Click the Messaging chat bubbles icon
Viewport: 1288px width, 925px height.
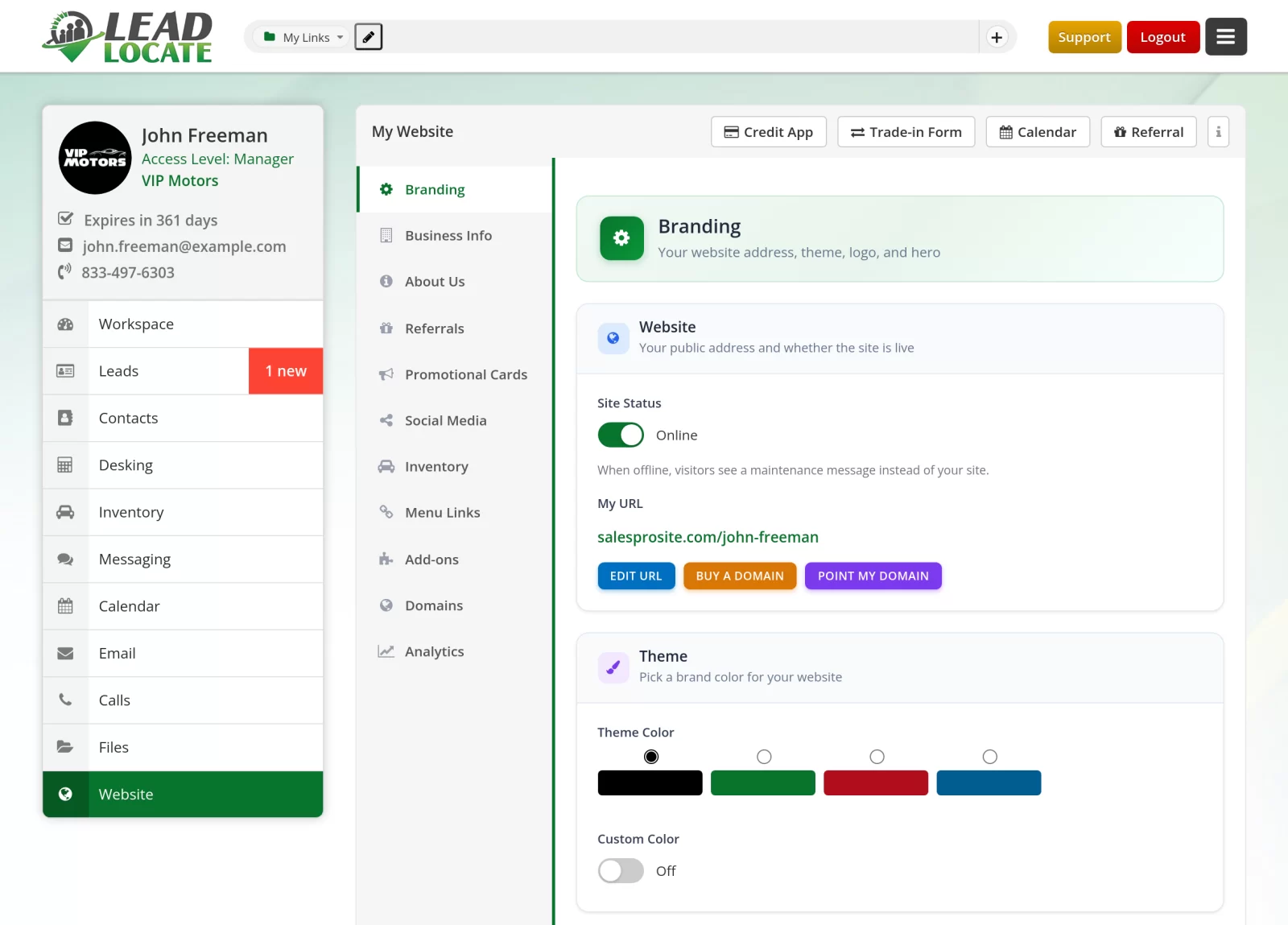coord(65,560)
